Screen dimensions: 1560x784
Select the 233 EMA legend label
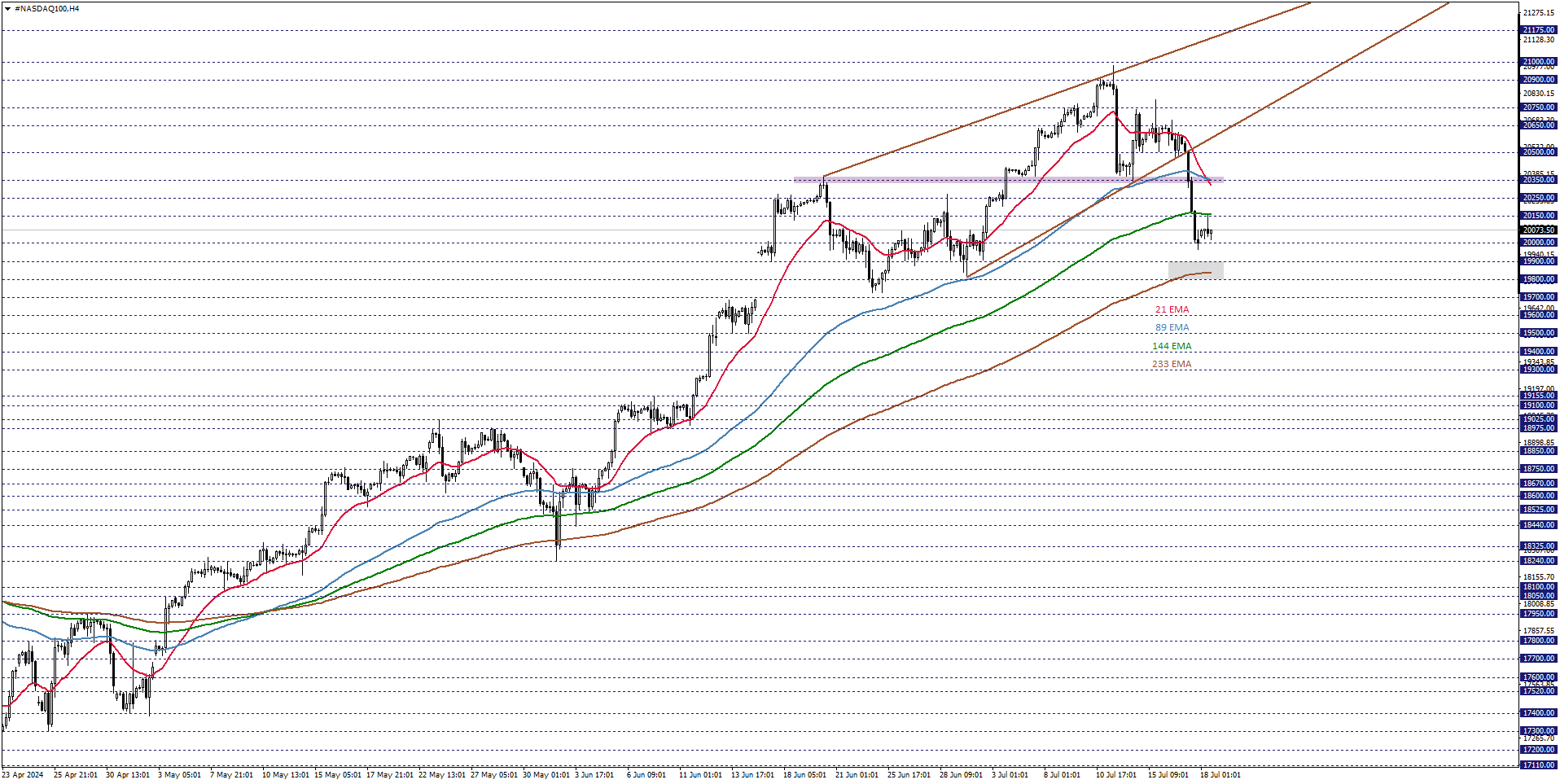(1172, 365)
